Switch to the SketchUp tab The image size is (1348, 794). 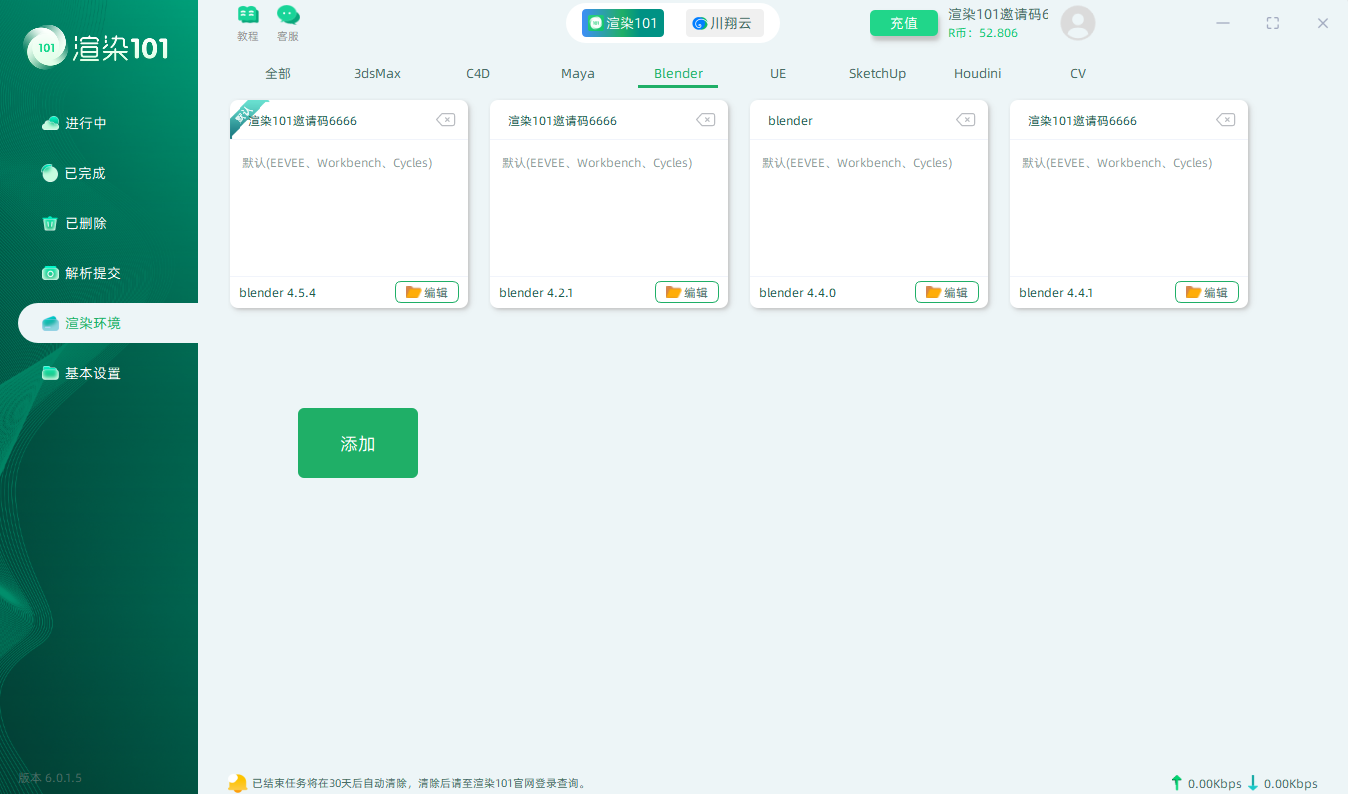(x=877, y=74)
